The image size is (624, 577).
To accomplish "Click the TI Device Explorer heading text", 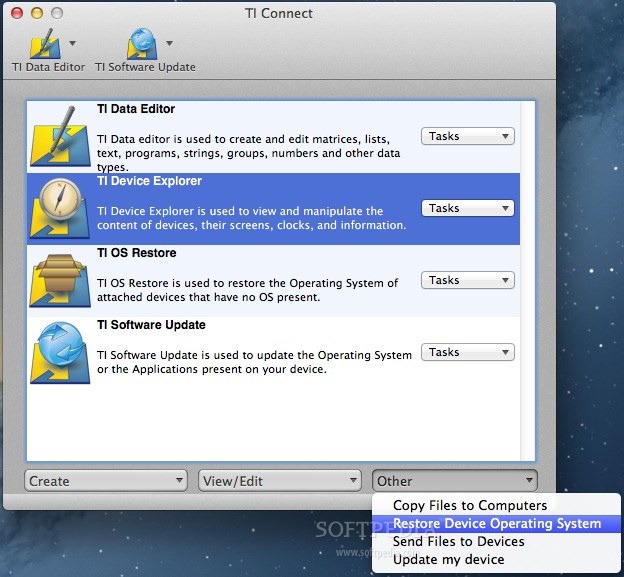I will tap(149, 181).
